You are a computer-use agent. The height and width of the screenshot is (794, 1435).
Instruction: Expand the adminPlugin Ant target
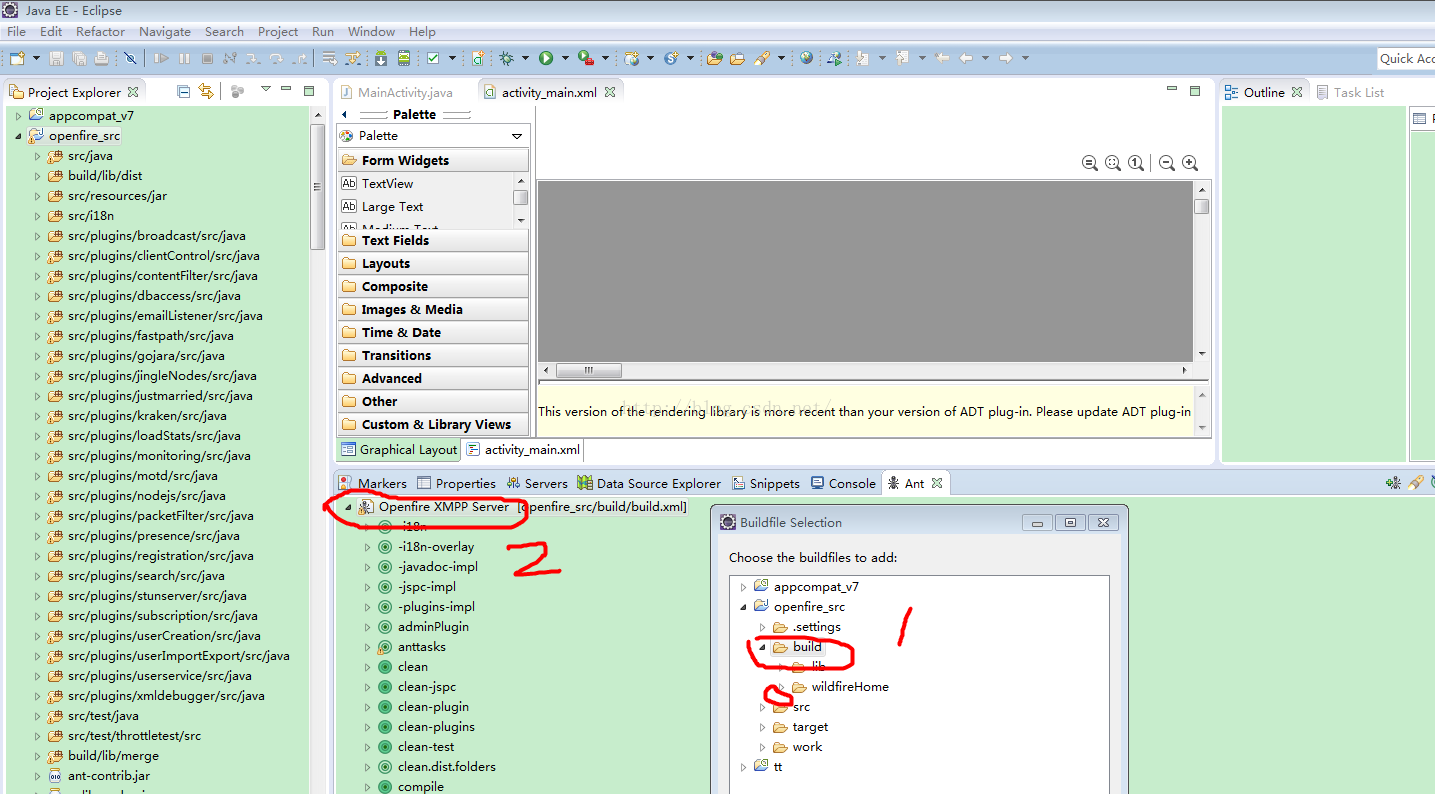click(x=368, y=627)
